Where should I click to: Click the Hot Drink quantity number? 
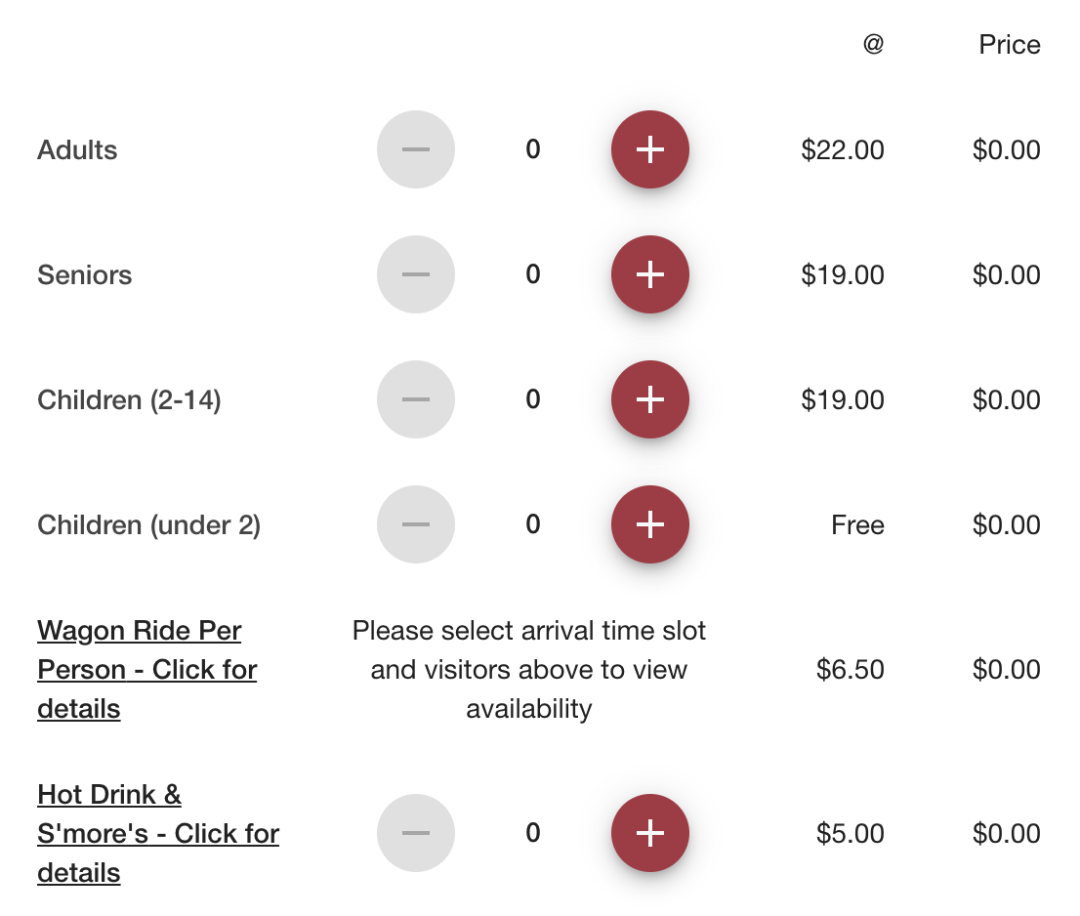point(533,833)
